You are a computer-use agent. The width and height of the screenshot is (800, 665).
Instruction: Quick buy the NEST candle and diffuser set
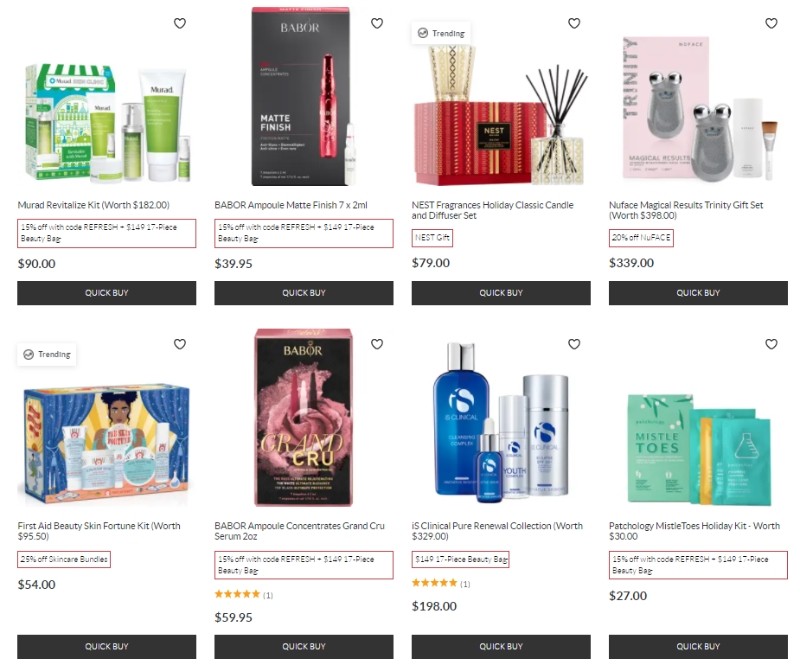coord(501,293)
